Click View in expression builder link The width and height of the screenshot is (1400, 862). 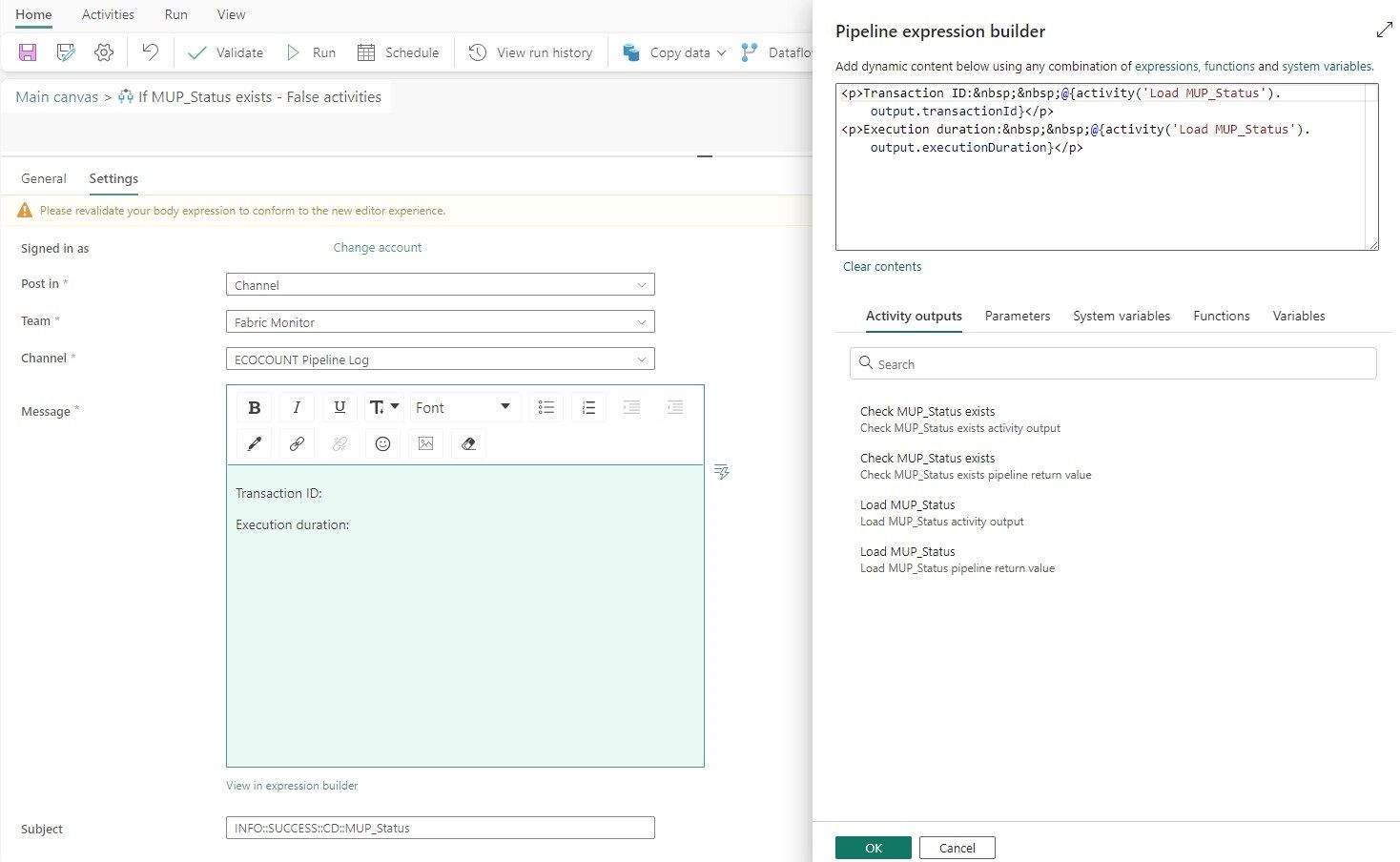coord(292,786)
